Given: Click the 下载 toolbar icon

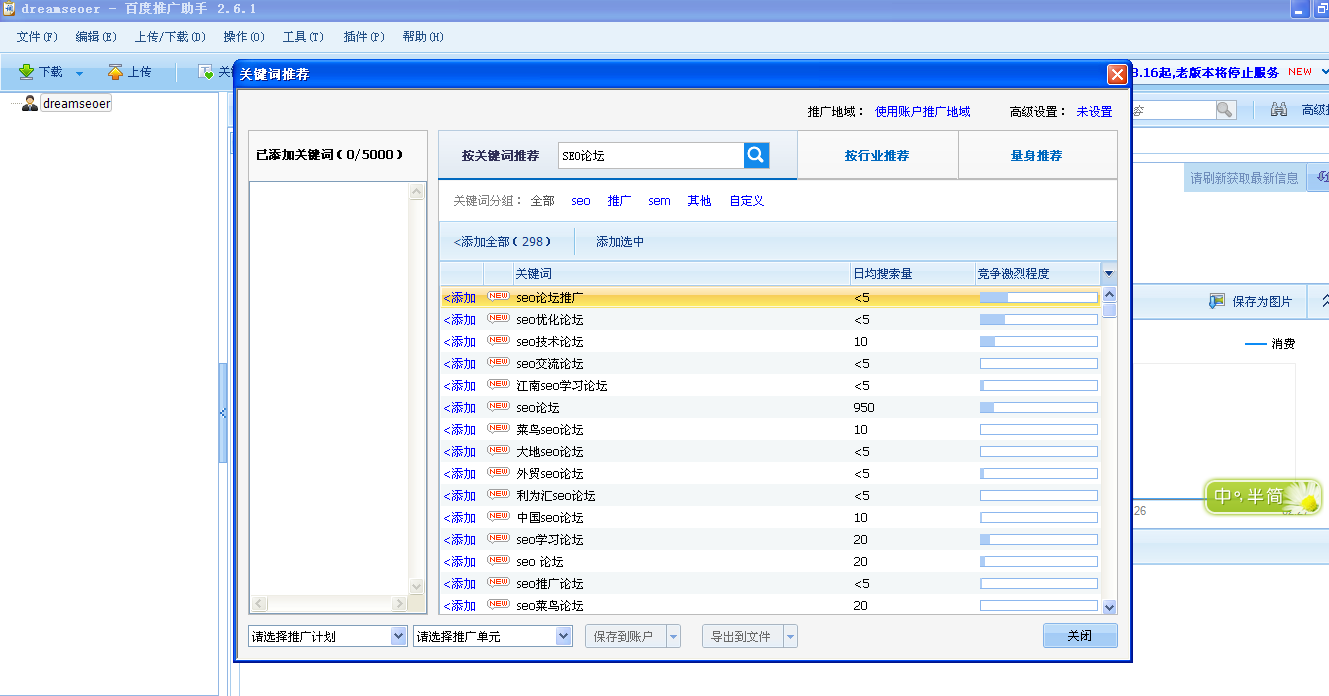Looking at the screenshot, I should [27, 72].
